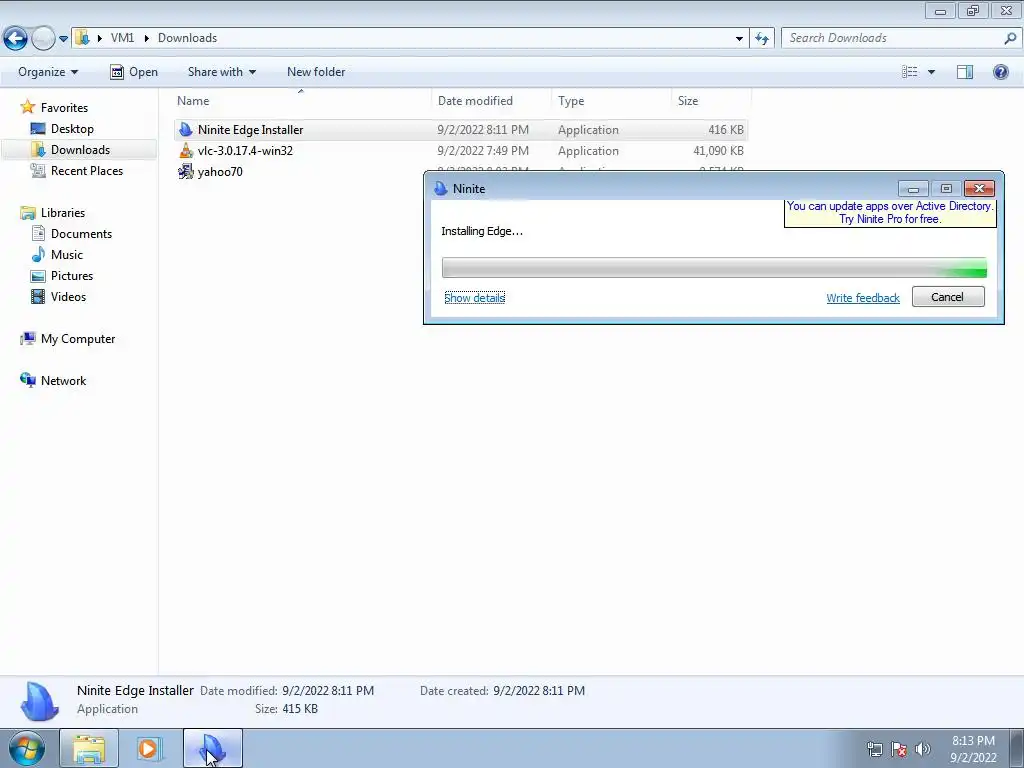Screen dimensions: 1024x768
Task: Select Favorites in navigation pane
Action: pos(64,108)
